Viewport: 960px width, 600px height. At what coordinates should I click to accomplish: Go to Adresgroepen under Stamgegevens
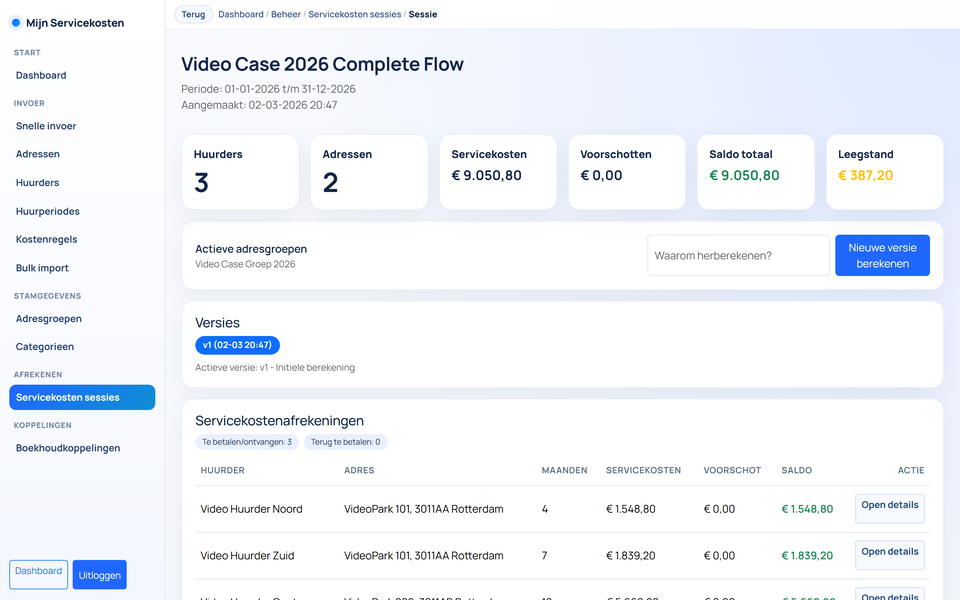pyautogui.click(x=49, y=319)
